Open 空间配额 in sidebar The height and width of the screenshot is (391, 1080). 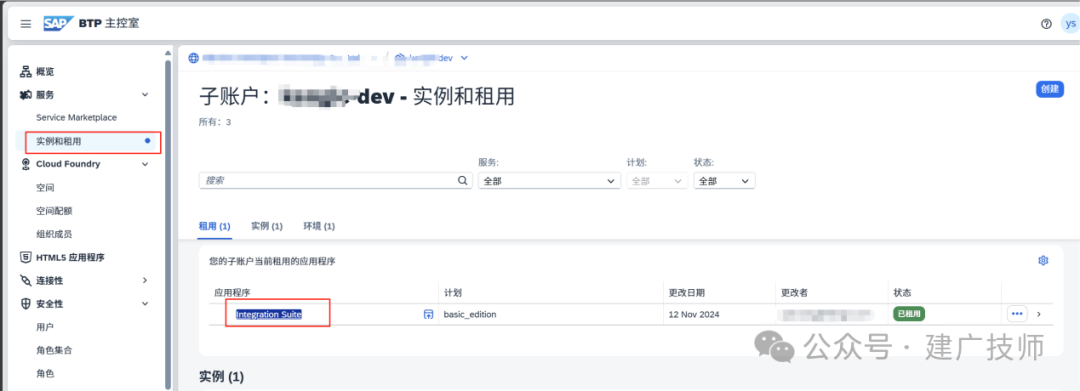[x=54, y=211]
